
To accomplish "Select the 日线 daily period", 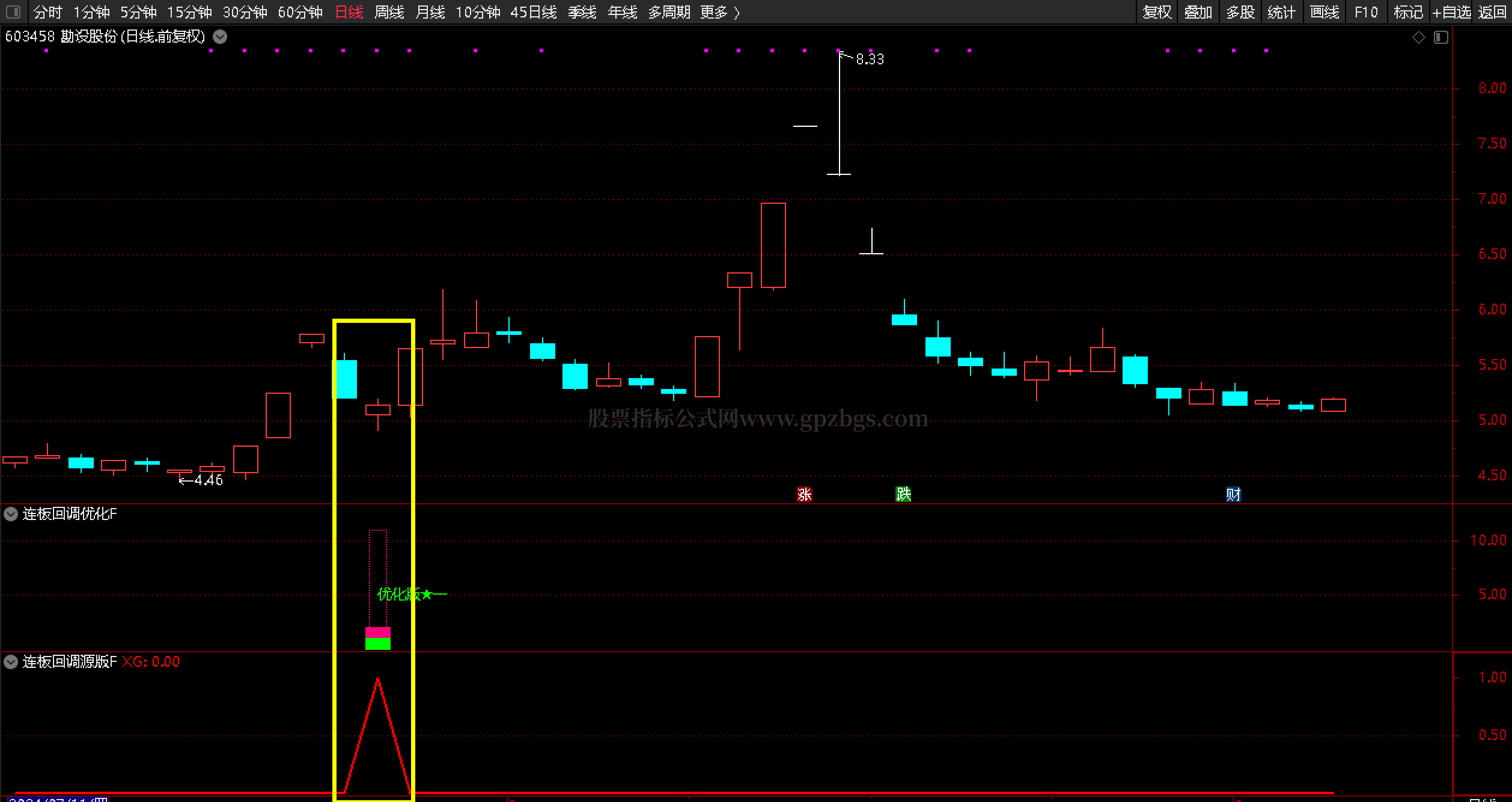I will (349, 12).
